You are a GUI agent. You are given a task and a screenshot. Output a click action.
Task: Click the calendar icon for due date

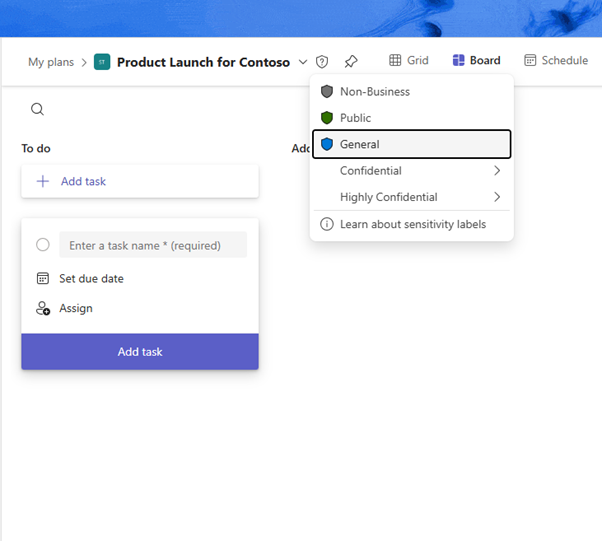coord(43,278)
